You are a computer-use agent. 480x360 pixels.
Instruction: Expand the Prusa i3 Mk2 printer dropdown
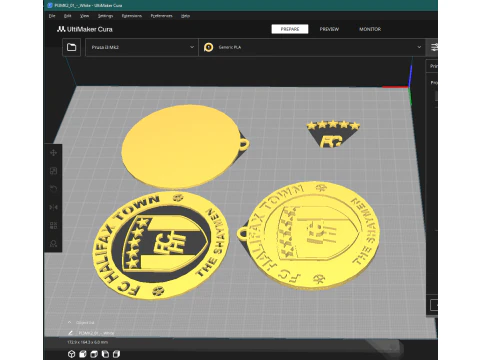coord(142,47)
